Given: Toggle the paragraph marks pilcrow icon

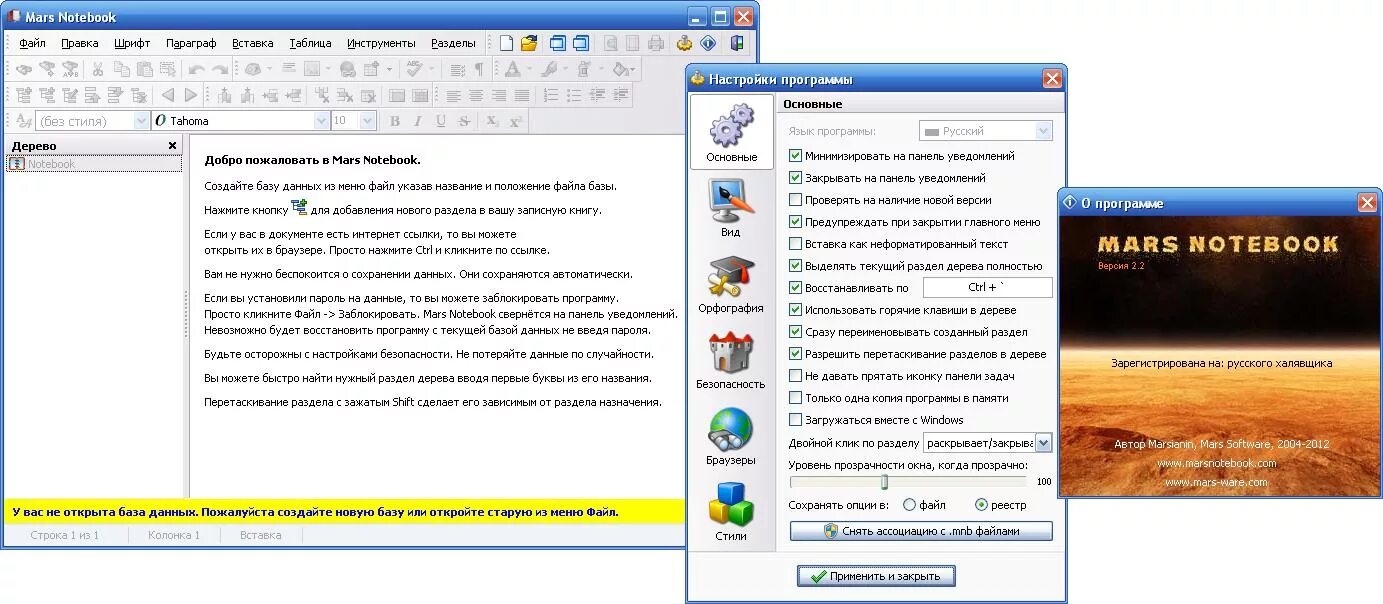Looking at the screenshot, I should pos(479,69).
